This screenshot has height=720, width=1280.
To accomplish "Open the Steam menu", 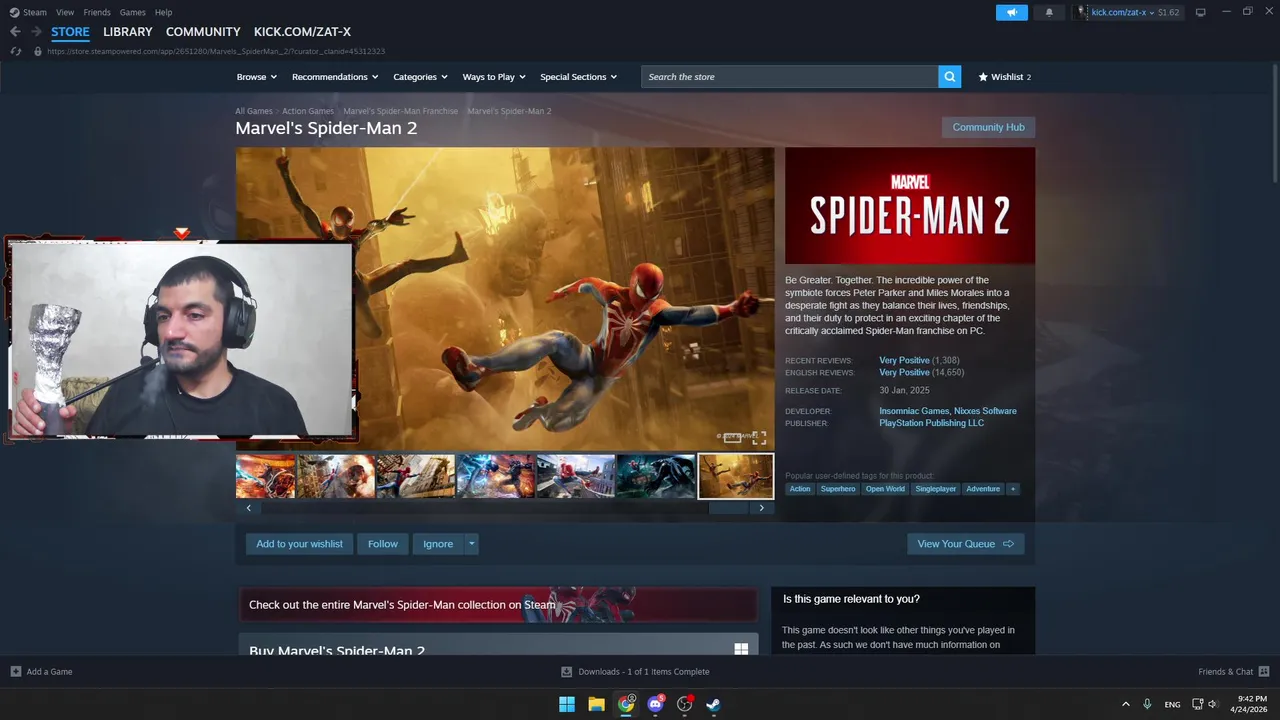I will 35,12.
